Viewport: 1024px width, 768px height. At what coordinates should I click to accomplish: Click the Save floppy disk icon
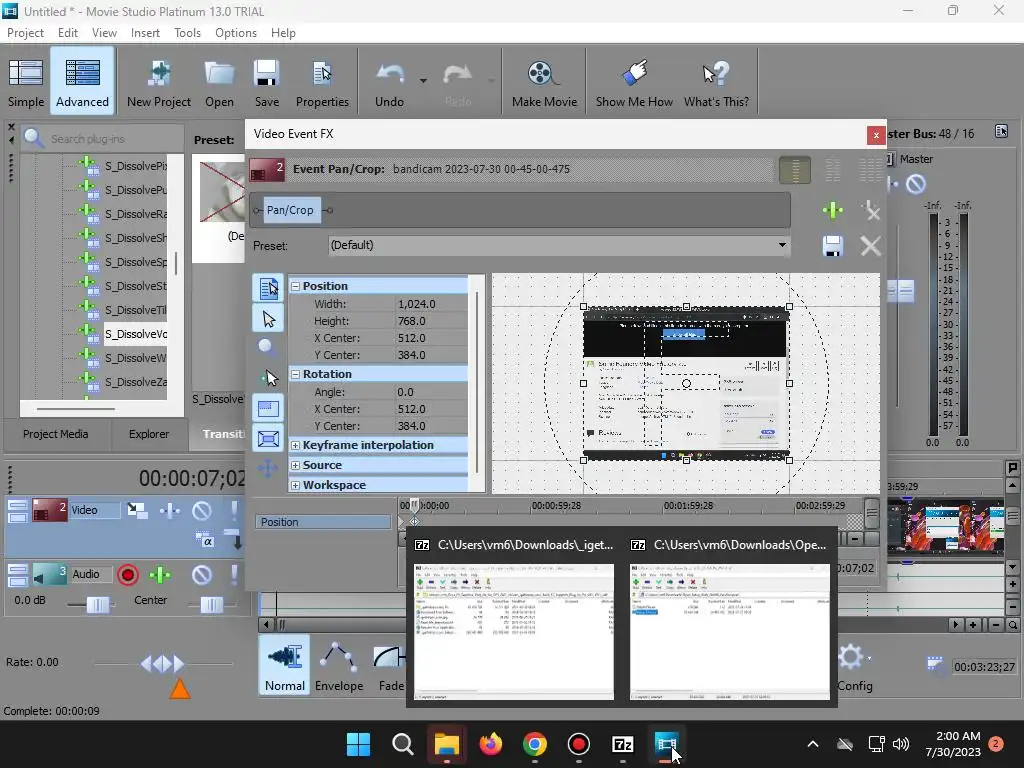pyautogui.click(x=266, y=82)
